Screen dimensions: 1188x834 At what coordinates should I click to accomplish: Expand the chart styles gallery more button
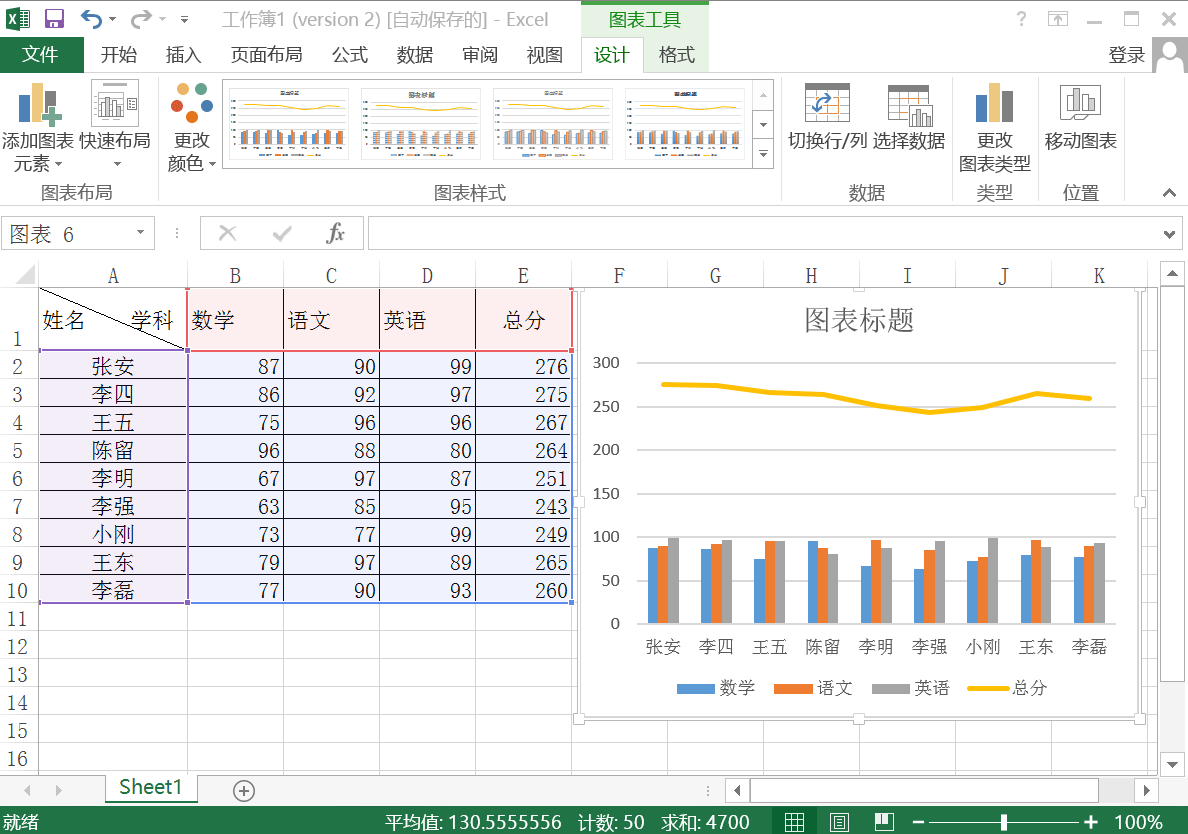coord(764,154)
